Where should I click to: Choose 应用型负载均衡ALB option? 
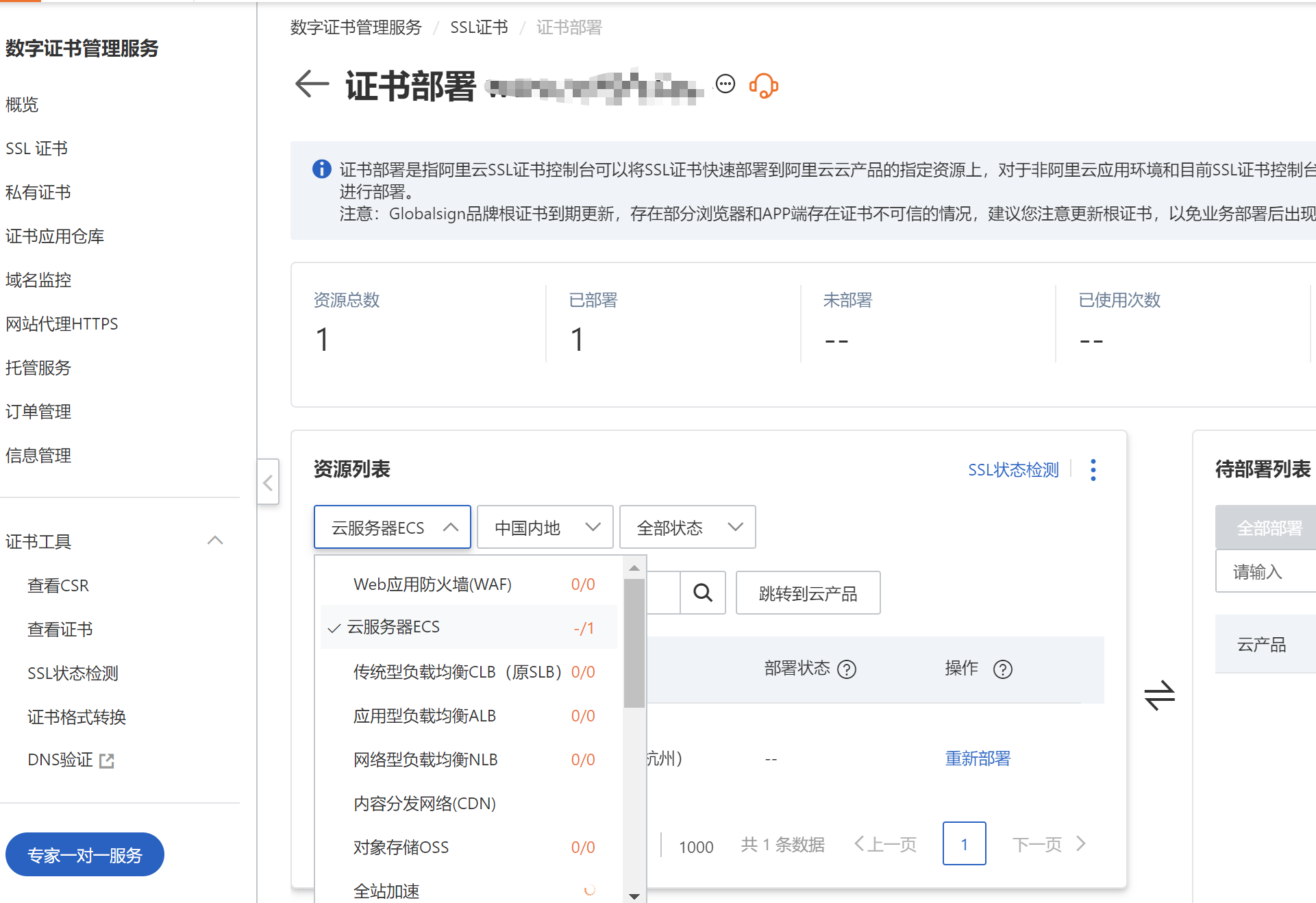pos(425,716)
